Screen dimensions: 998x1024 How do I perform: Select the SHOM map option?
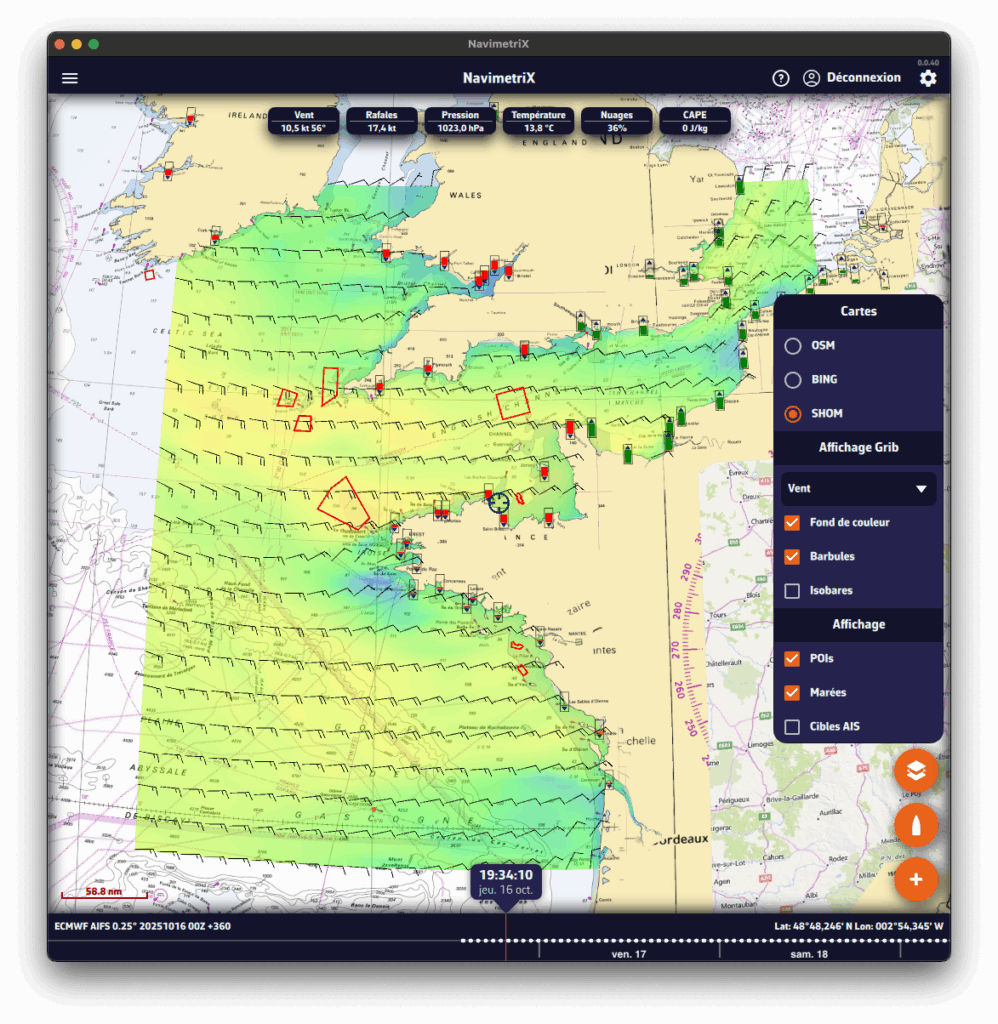pyautogui.click(x=793, y=414)
